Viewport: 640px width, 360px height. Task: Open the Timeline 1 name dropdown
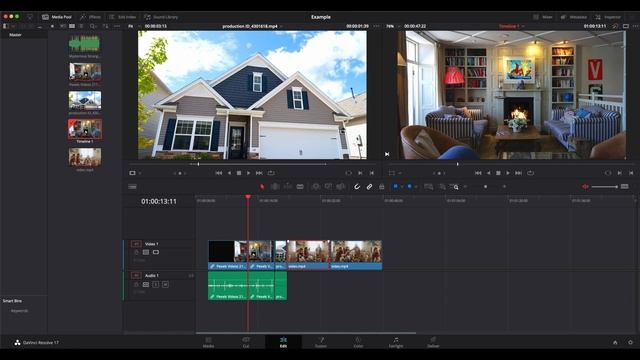pyautogui.click(x=523, y=26)
